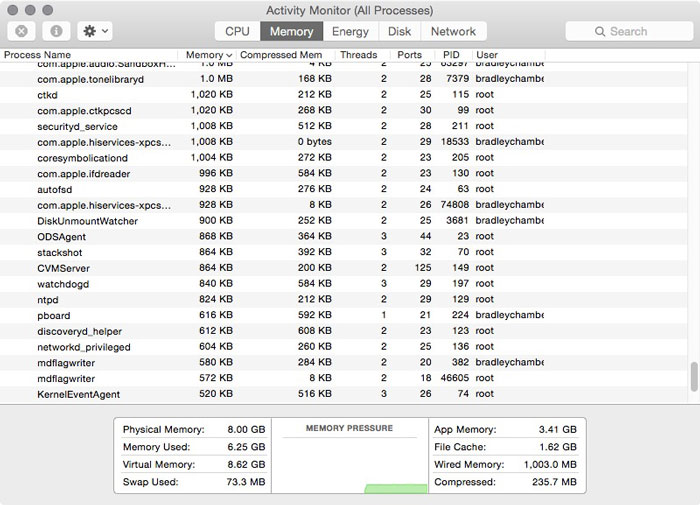
Task: Select the coresymbolicationd process
Action: [343, 158]
